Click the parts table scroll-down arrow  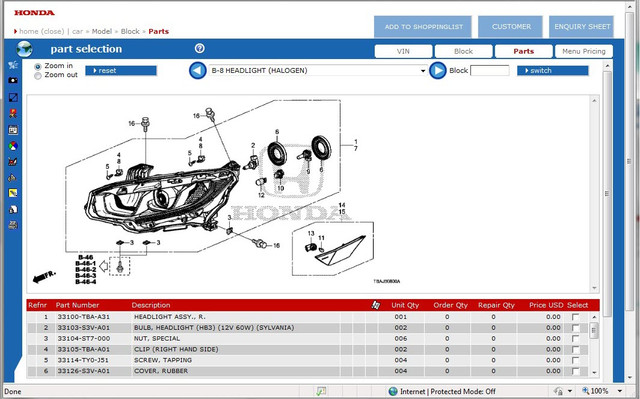pyautogui.click(x=594, y=372)
